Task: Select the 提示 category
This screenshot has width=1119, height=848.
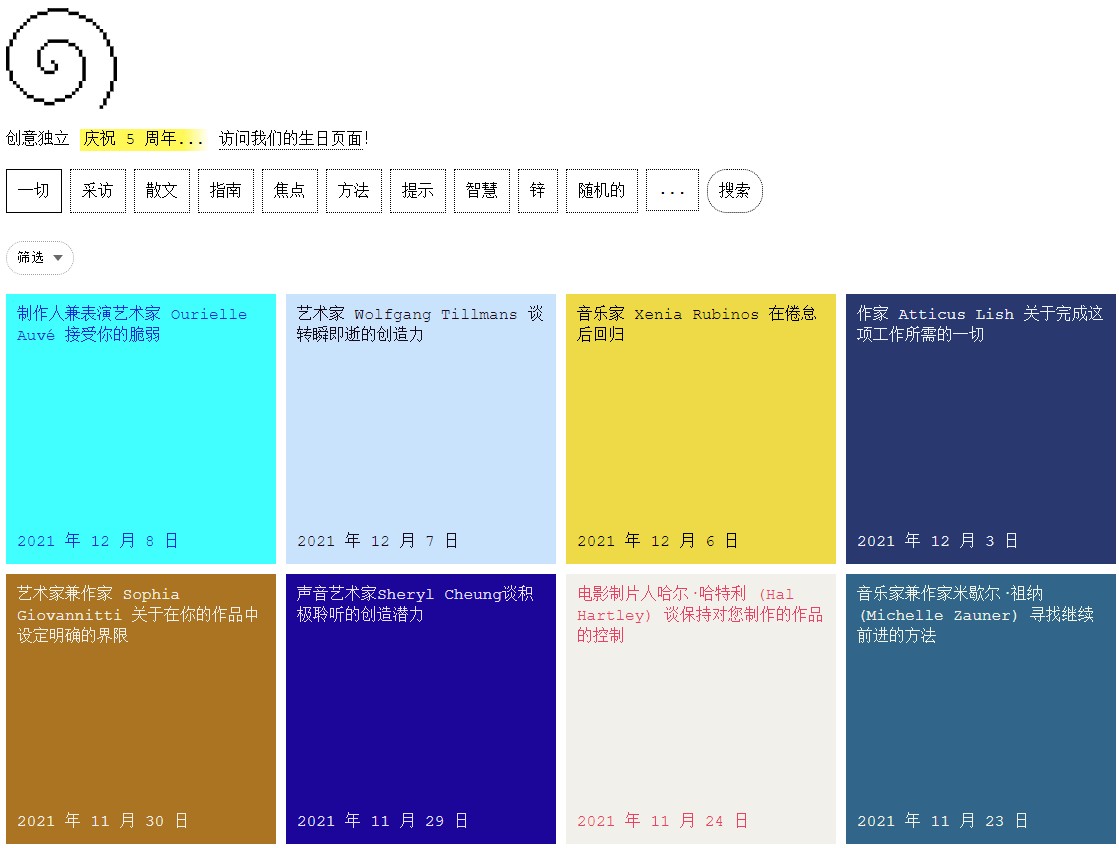Action: 417,191
